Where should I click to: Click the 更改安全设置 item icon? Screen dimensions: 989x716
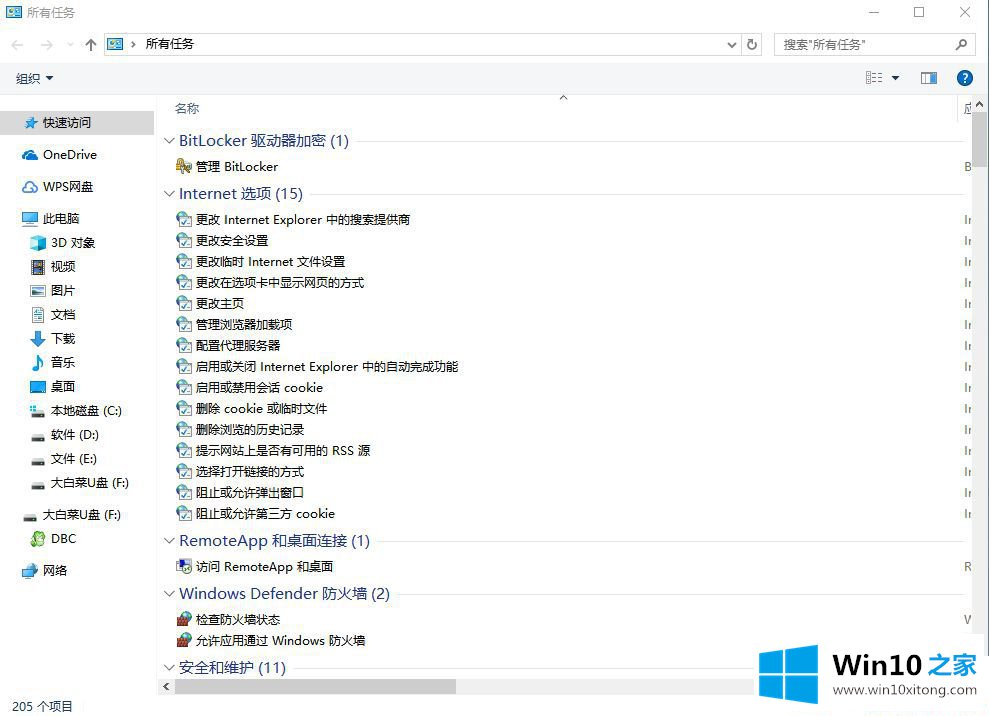click(184, 240)
